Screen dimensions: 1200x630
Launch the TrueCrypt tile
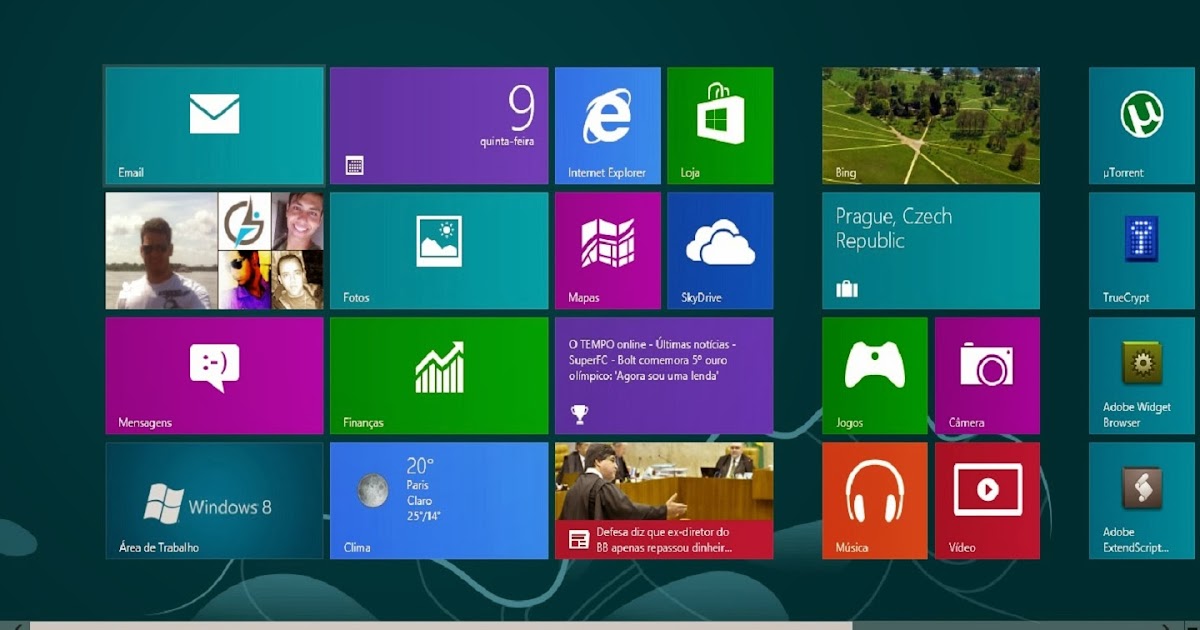[1142, 251]
